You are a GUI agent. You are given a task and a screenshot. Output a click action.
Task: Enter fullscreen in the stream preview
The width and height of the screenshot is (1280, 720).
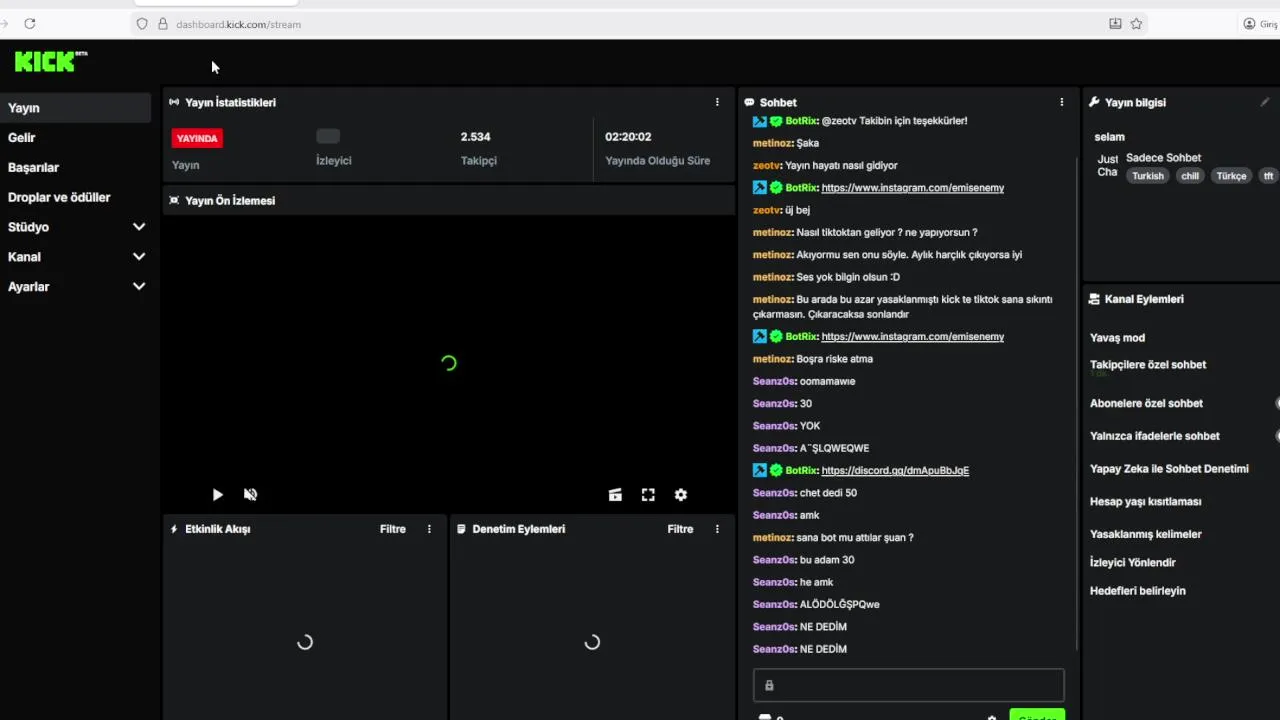[648, 495]
